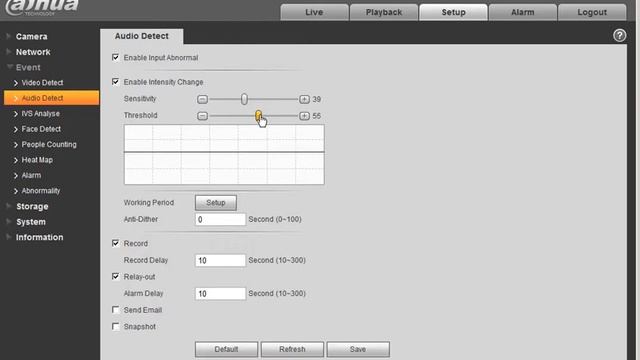
Task: Click the Refresh button
Action: tap(292, 349)
